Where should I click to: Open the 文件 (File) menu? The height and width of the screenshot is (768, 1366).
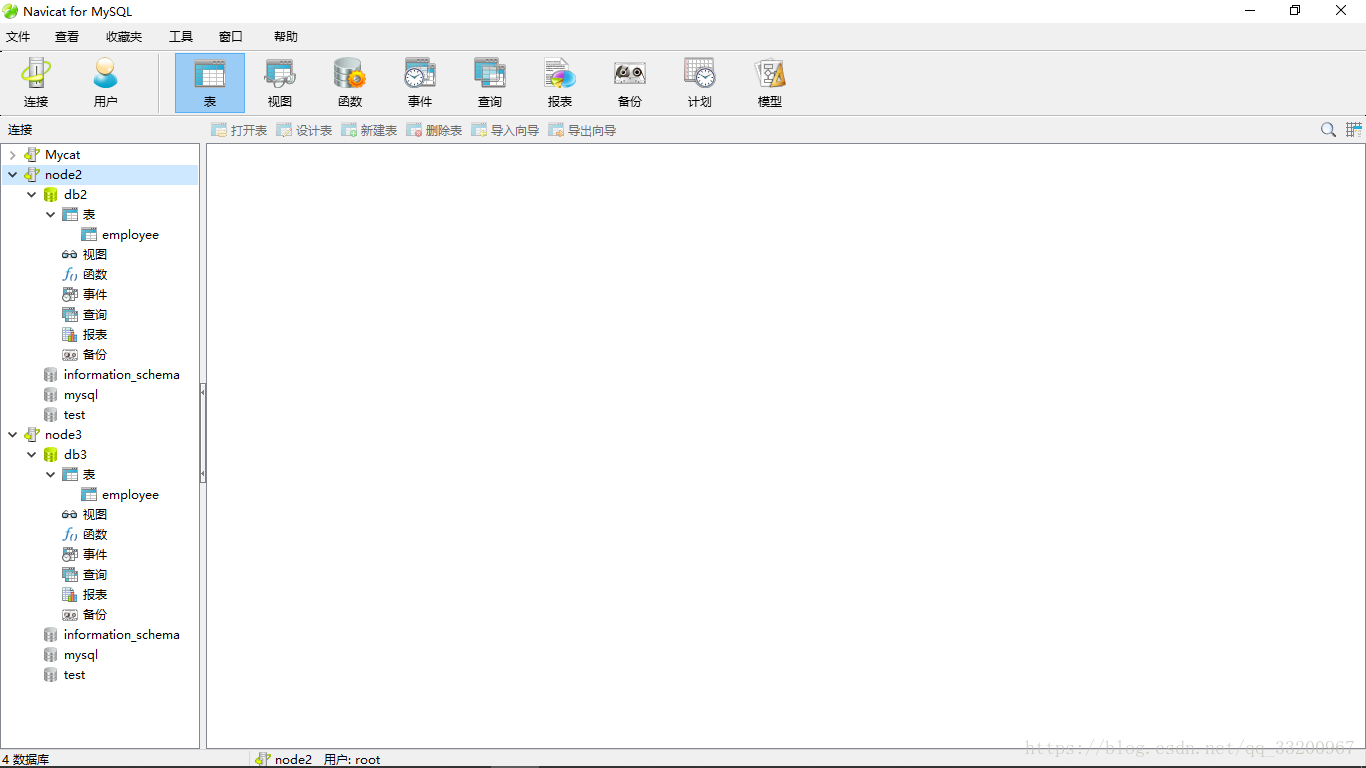[18, 37]
